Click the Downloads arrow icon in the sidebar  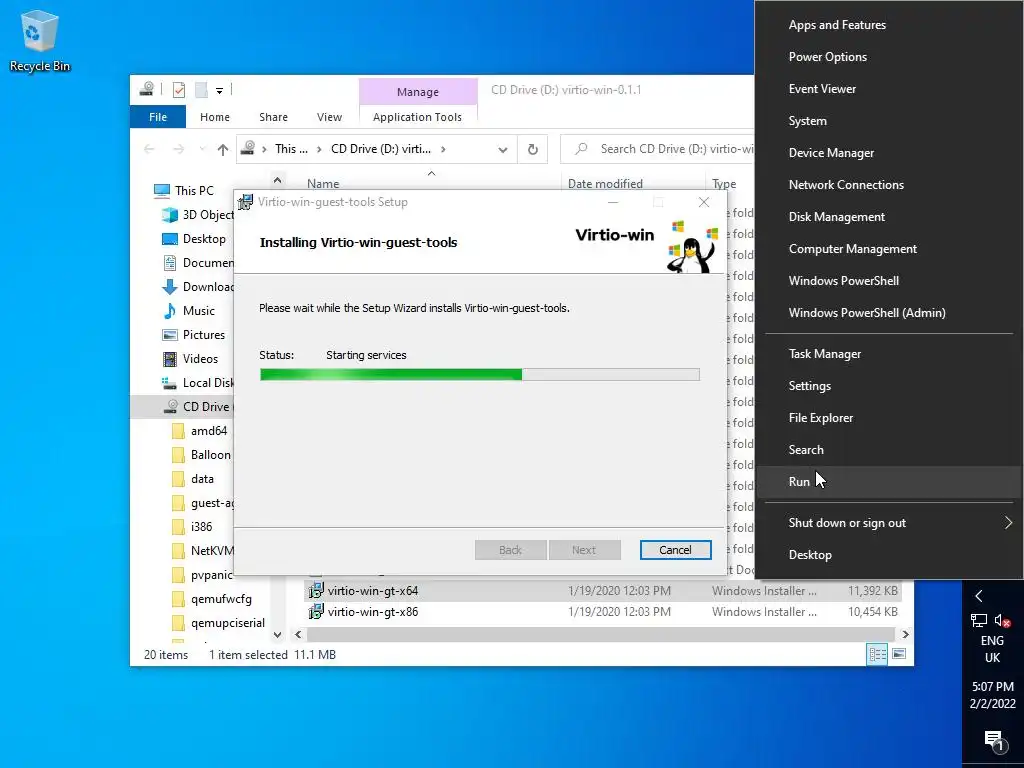(x=169, y=287)
